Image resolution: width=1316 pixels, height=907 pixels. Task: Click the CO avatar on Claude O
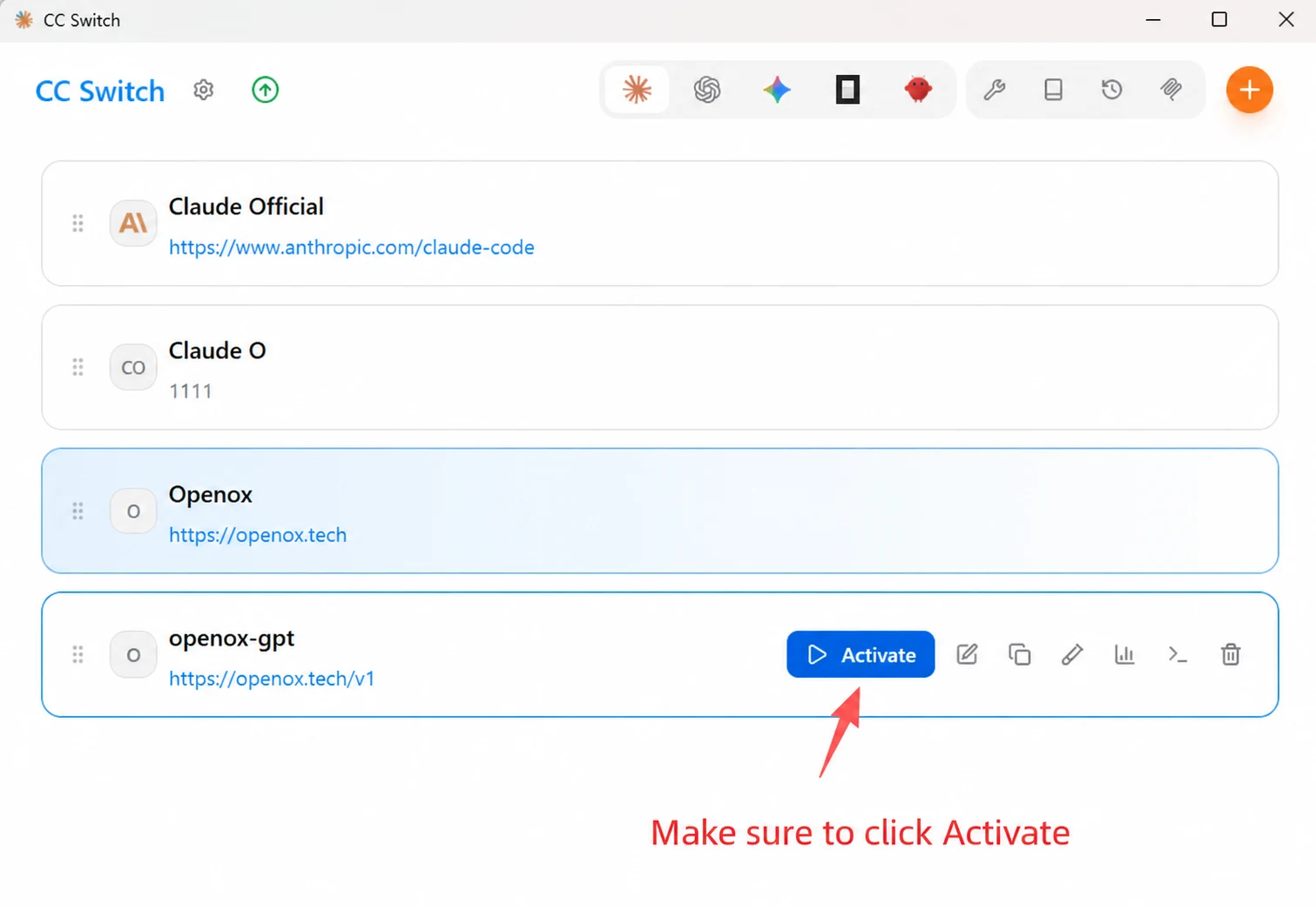pos(133,368)
